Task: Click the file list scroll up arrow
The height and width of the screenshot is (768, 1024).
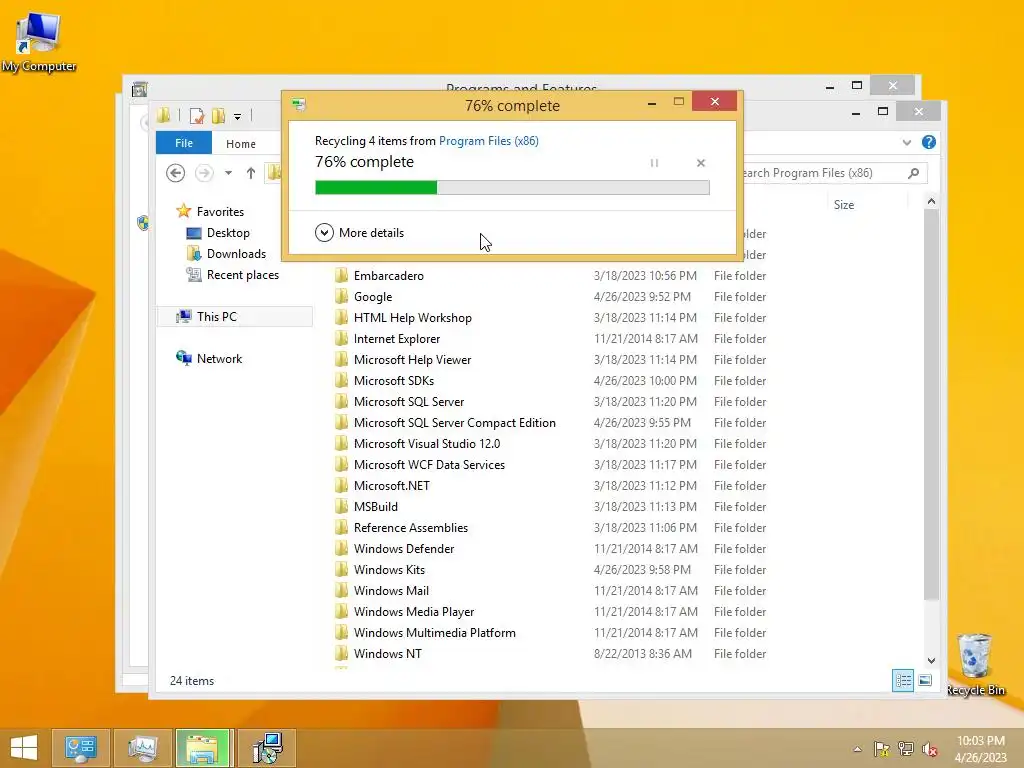Action: pos(931,202)
